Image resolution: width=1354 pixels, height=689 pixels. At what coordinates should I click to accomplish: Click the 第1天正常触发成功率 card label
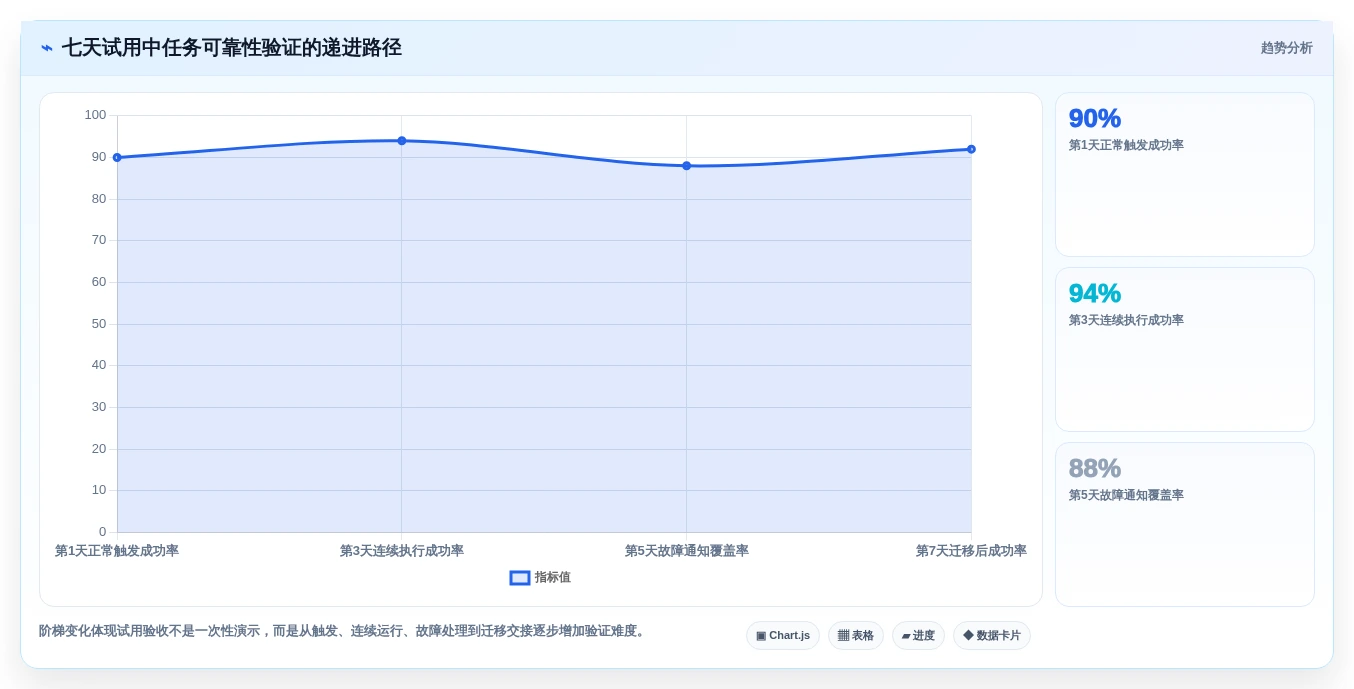(x=1126, y=146)
